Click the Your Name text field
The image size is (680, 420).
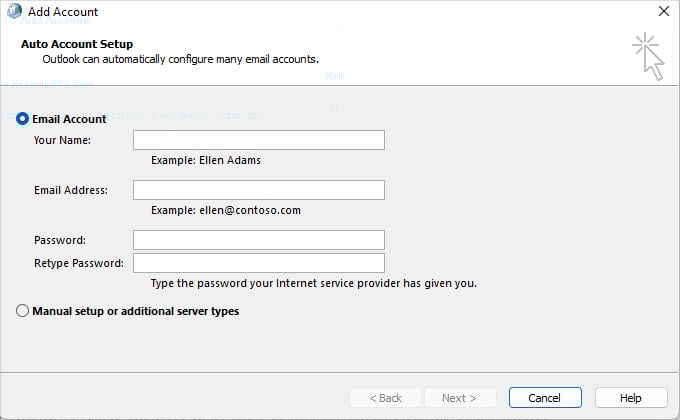258,140
